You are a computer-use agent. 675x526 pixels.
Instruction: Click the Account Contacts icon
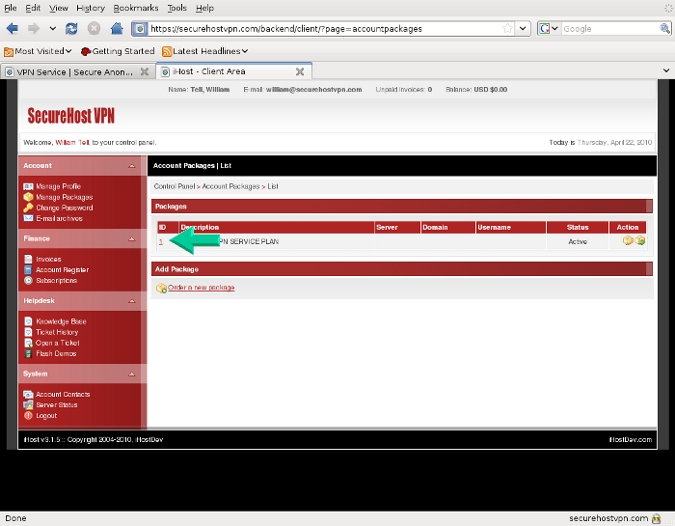click(28, 394)
